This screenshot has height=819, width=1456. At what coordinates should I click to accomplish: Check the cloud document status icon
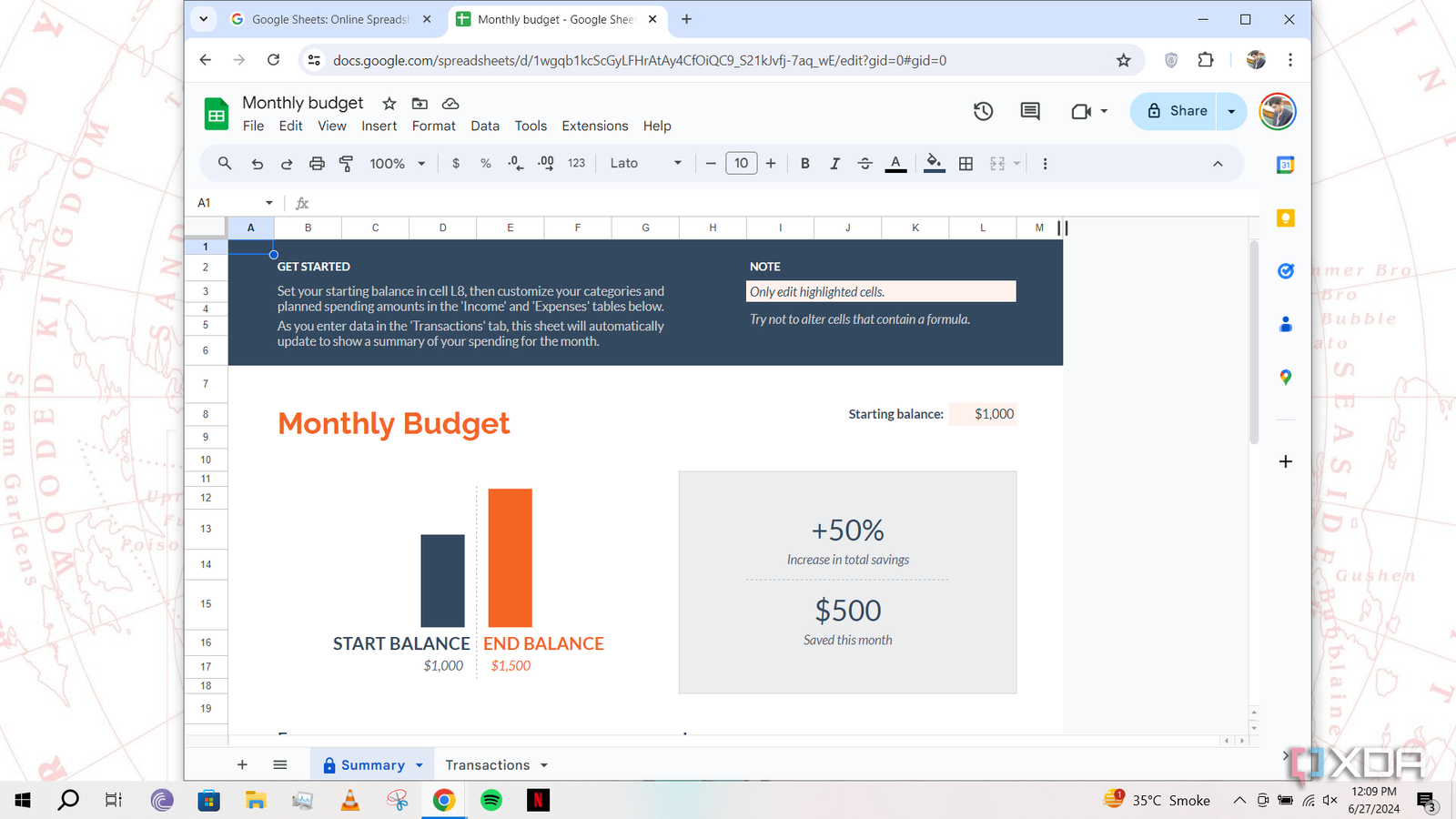[x=450, y=104]
